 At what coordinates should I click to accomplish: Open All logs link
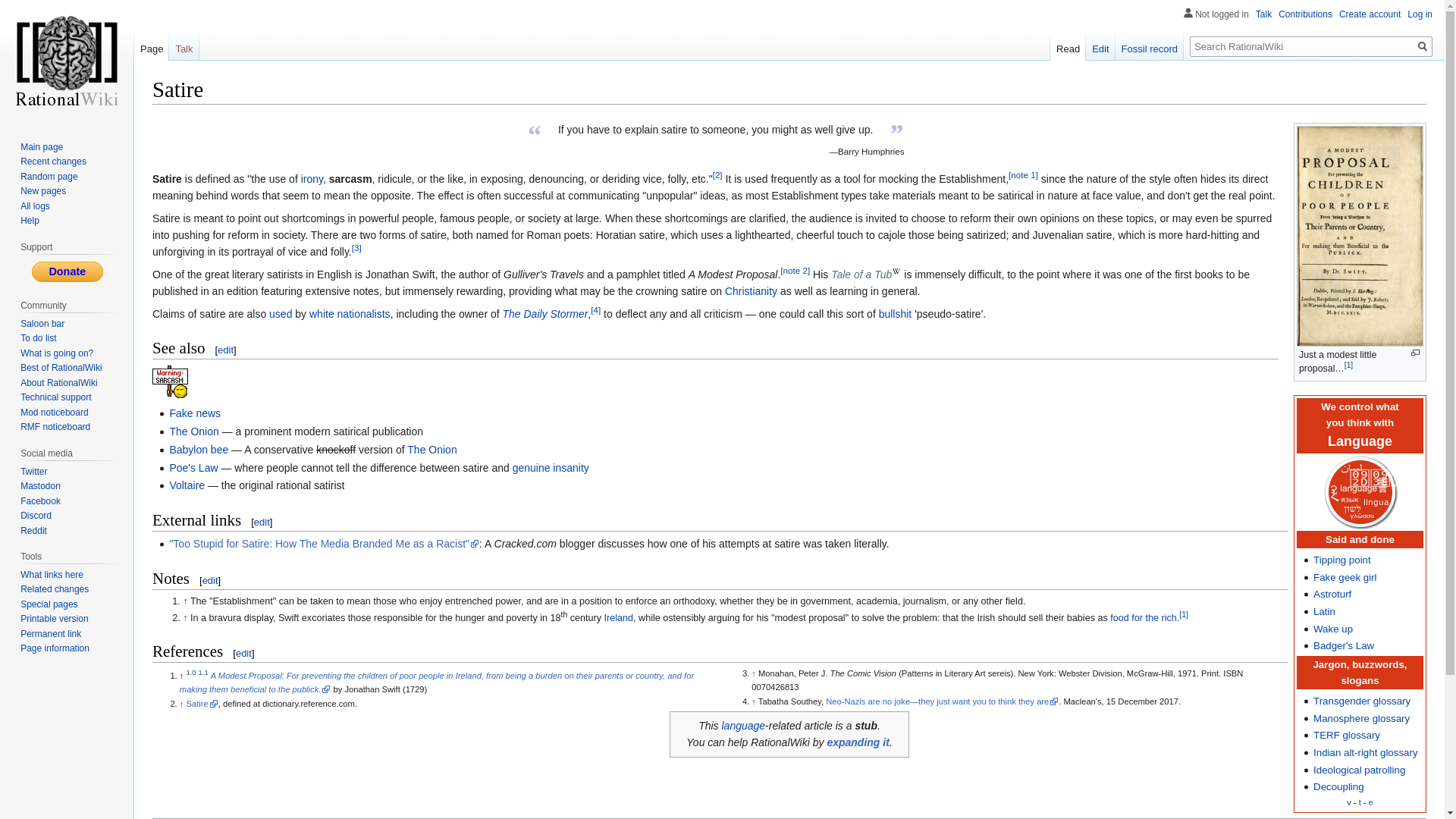35,206
